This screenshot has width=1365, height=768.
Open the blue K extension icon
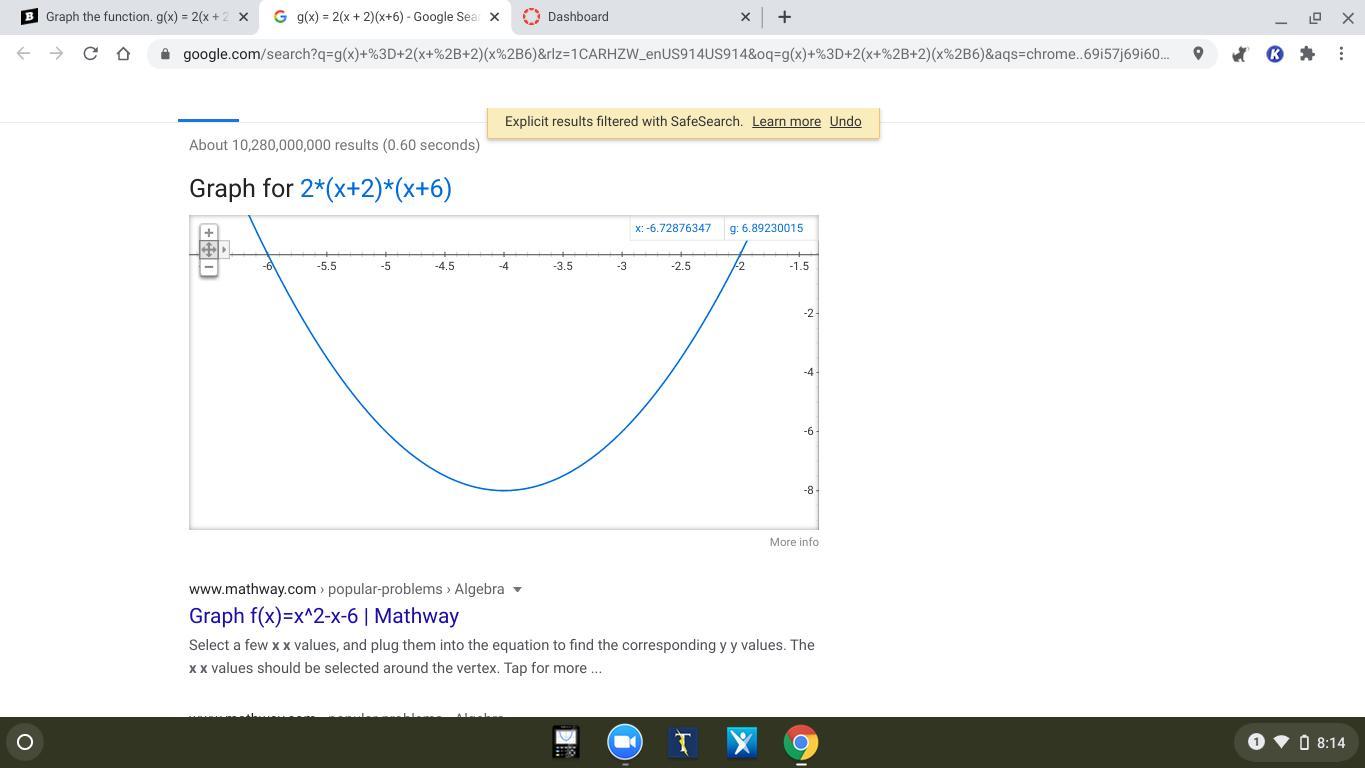[x=1274, y=54]
